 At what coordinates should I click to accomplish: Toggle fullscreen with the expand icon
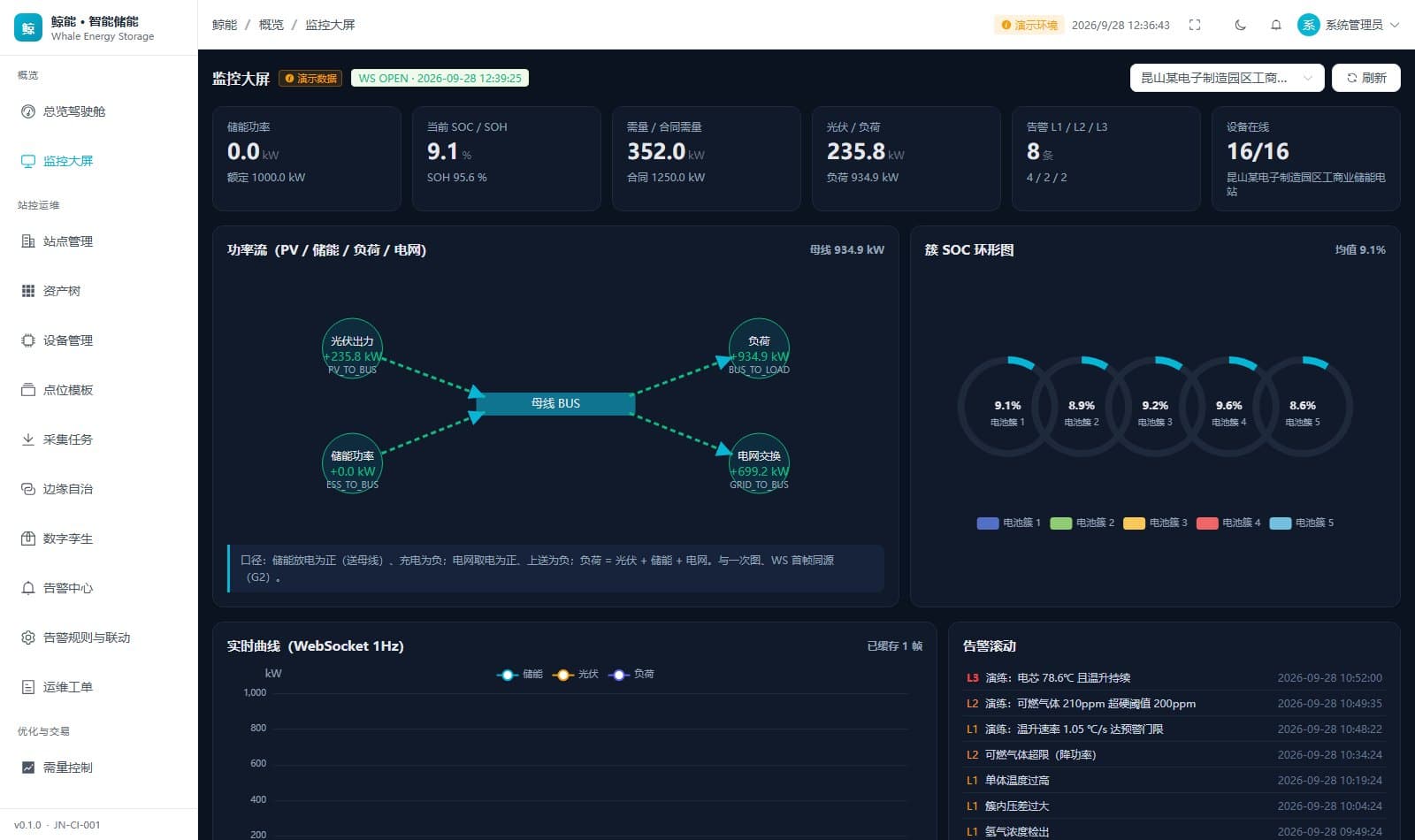pyautogui.click(x=1195, y=25)
